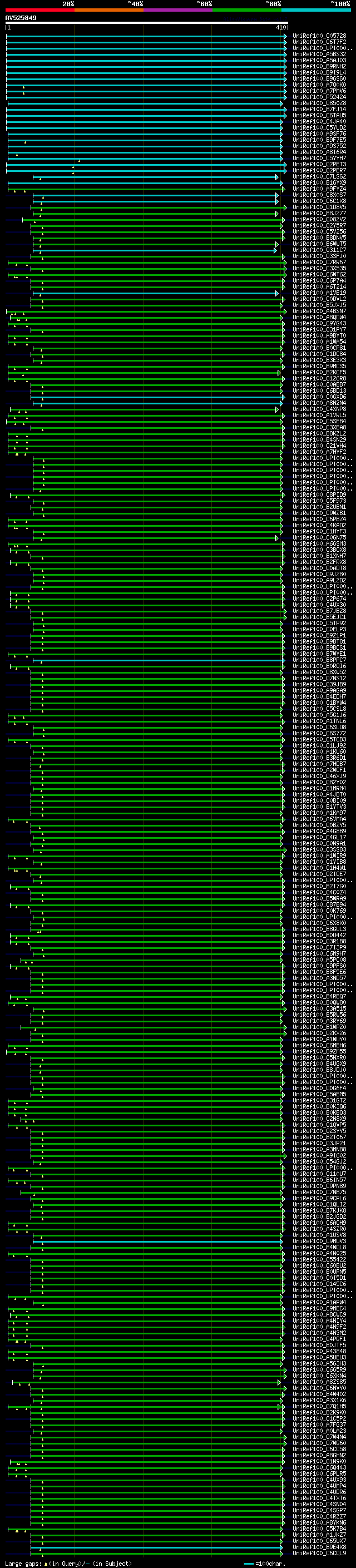Select the query name AV525849
The height and width of the screenshot is (1568, 356).
click(21, 18)
